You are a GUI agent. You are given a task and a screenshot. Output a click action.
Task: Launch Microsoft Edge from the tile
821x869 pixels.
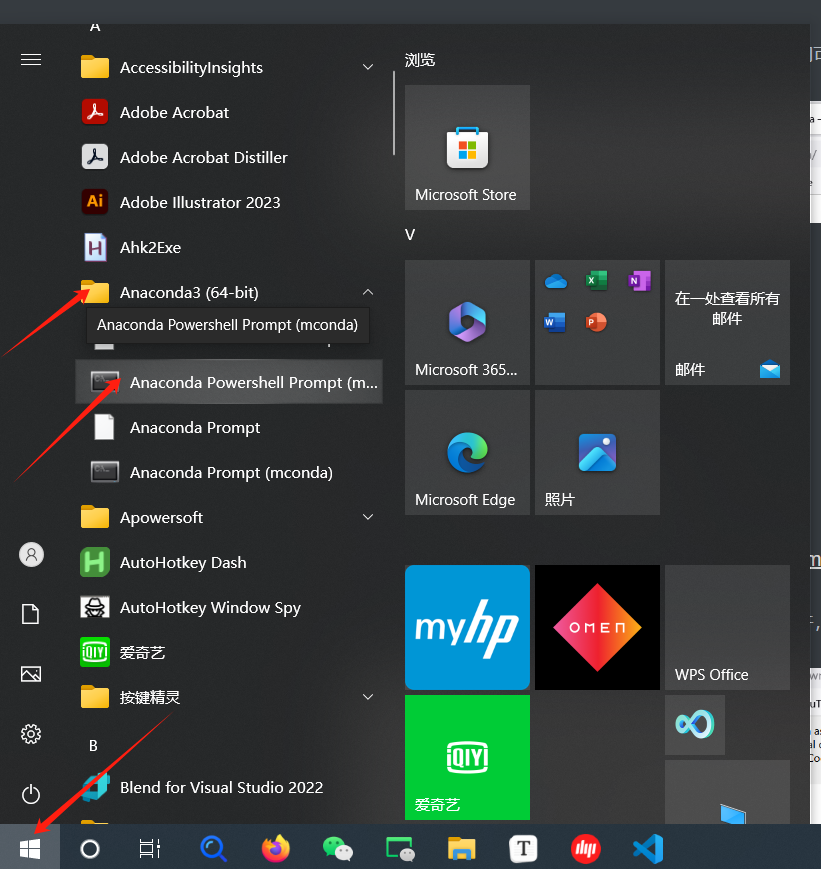[x=467, y=453]
